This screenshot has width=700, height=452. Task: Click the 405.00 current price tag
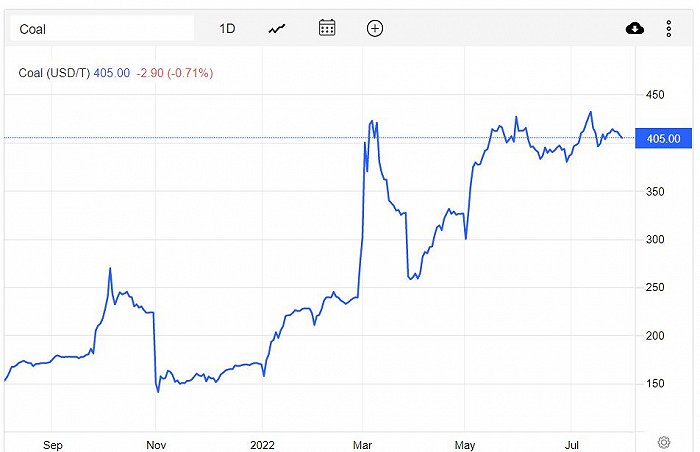point(662,138)
